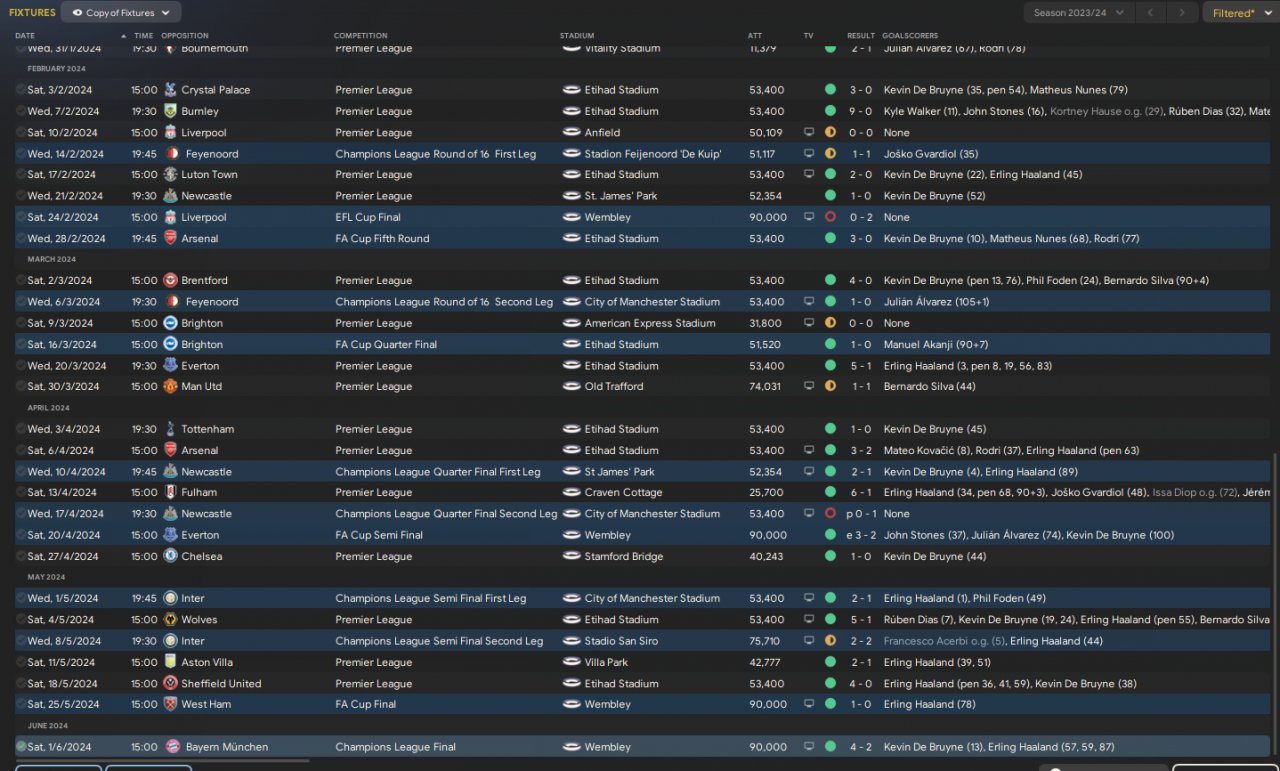Open the FA Cup Final competition link
This screenshot has width=1280, height=771.
366,705
